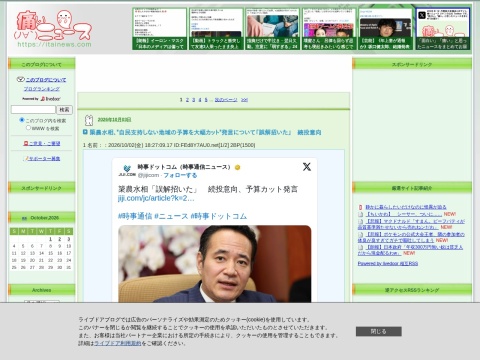Focus the blog search text field
Viewport: 480px width, 360px height.
[x=33, y=109]
